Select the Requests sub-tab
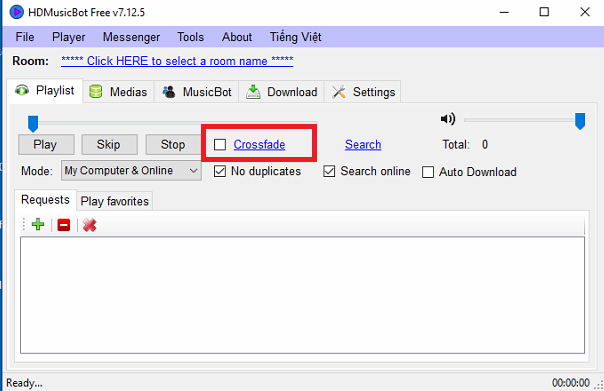Viewport: 604px width, 391px height. point(45,200)
